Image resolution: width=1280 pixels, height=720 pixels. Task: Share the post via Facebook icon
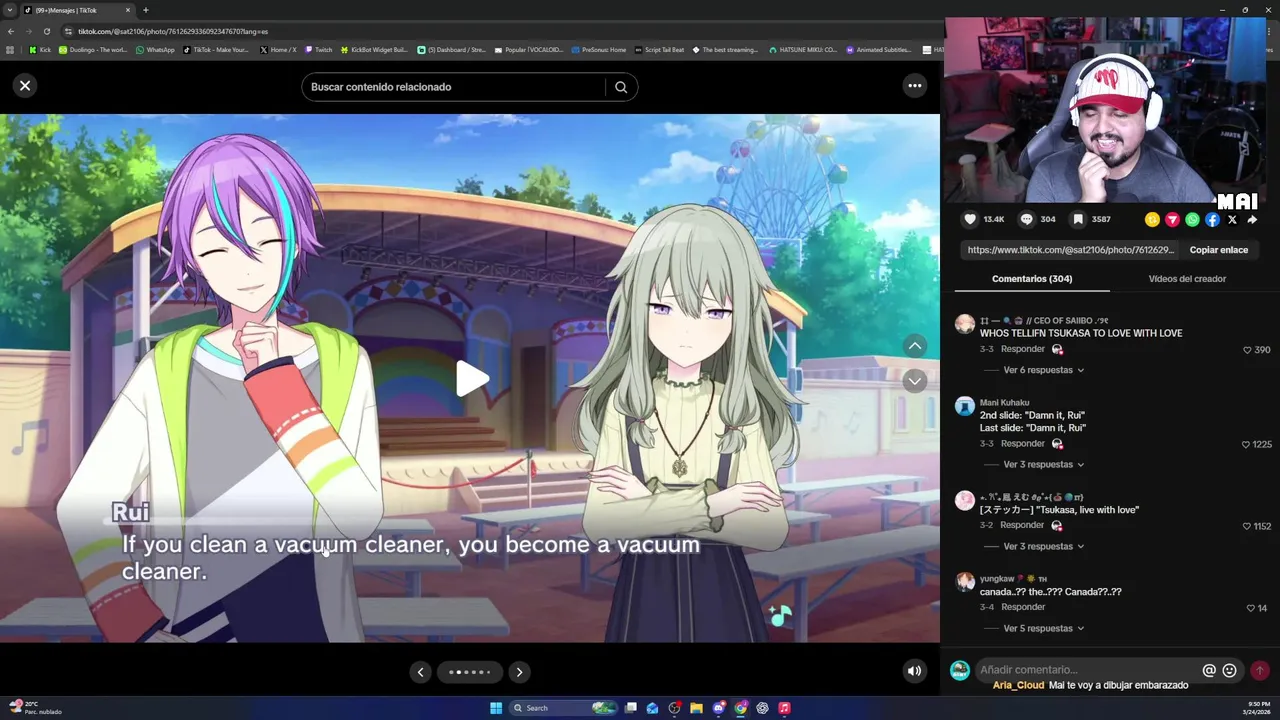point(1212,219)
